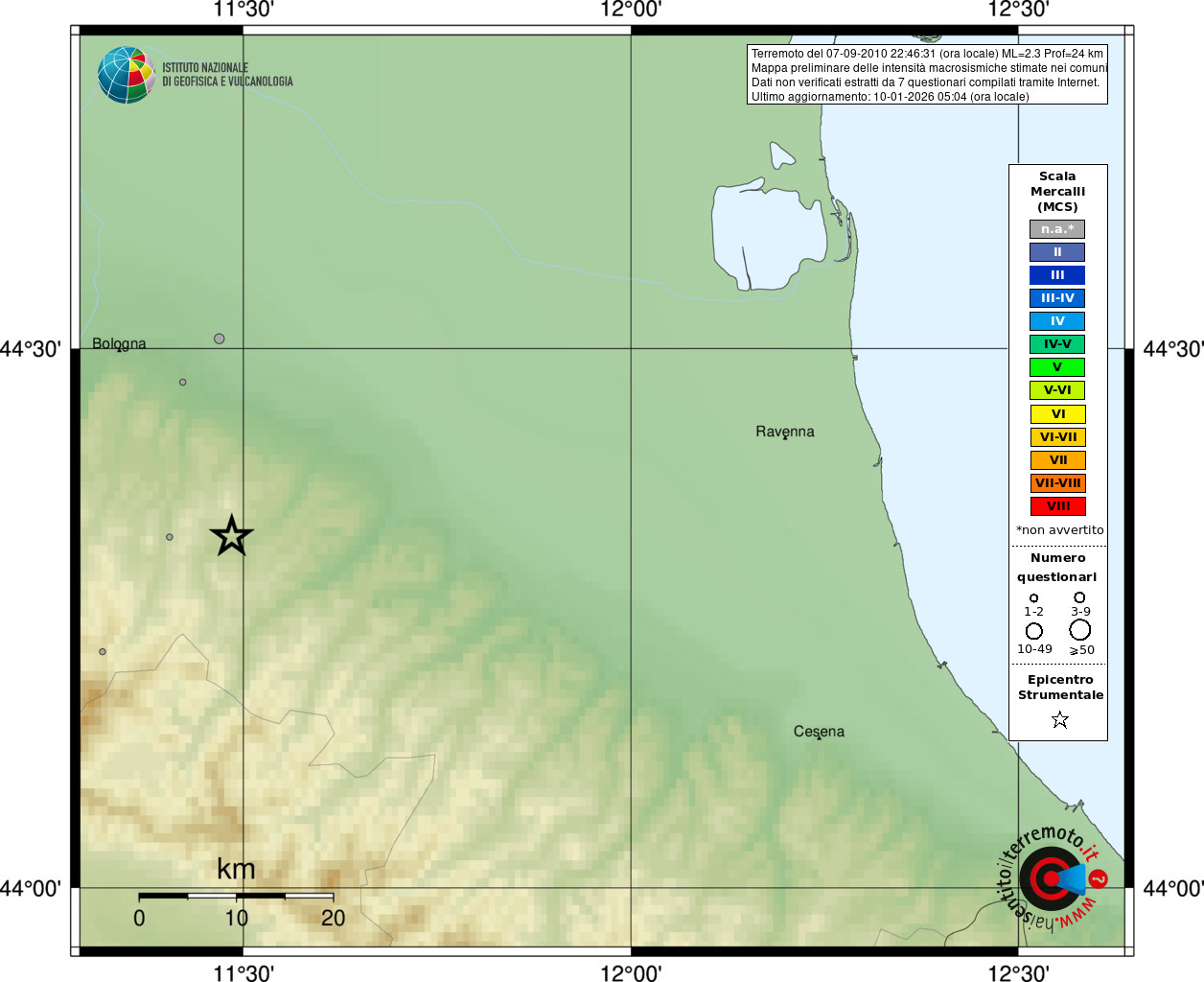The height and width of the screenshot is (982, 1204).
Task: Select the IV-V intensity swatch
Action: tap(1057, 344)
